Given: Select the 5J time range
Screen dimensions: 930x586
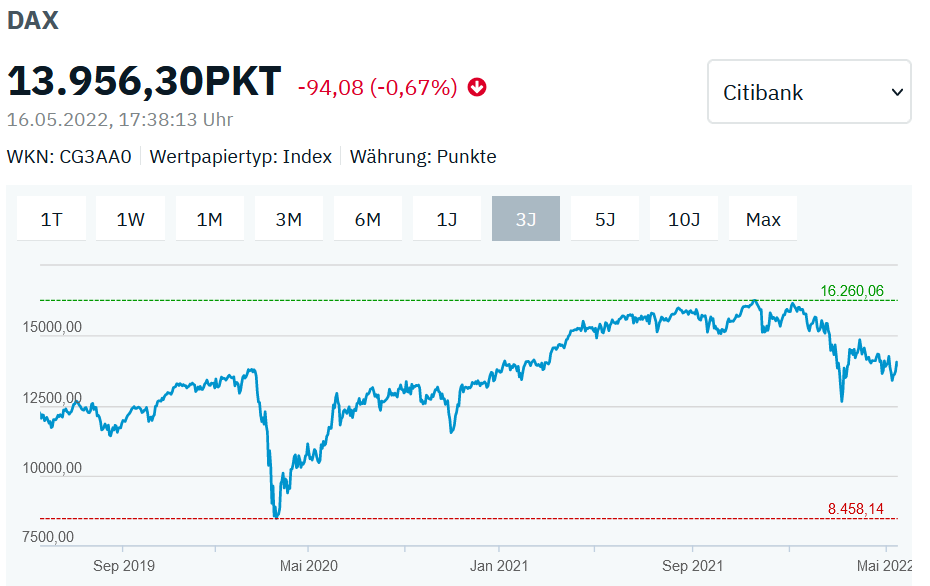Looking at the screenshot, I should coord(605,219).
